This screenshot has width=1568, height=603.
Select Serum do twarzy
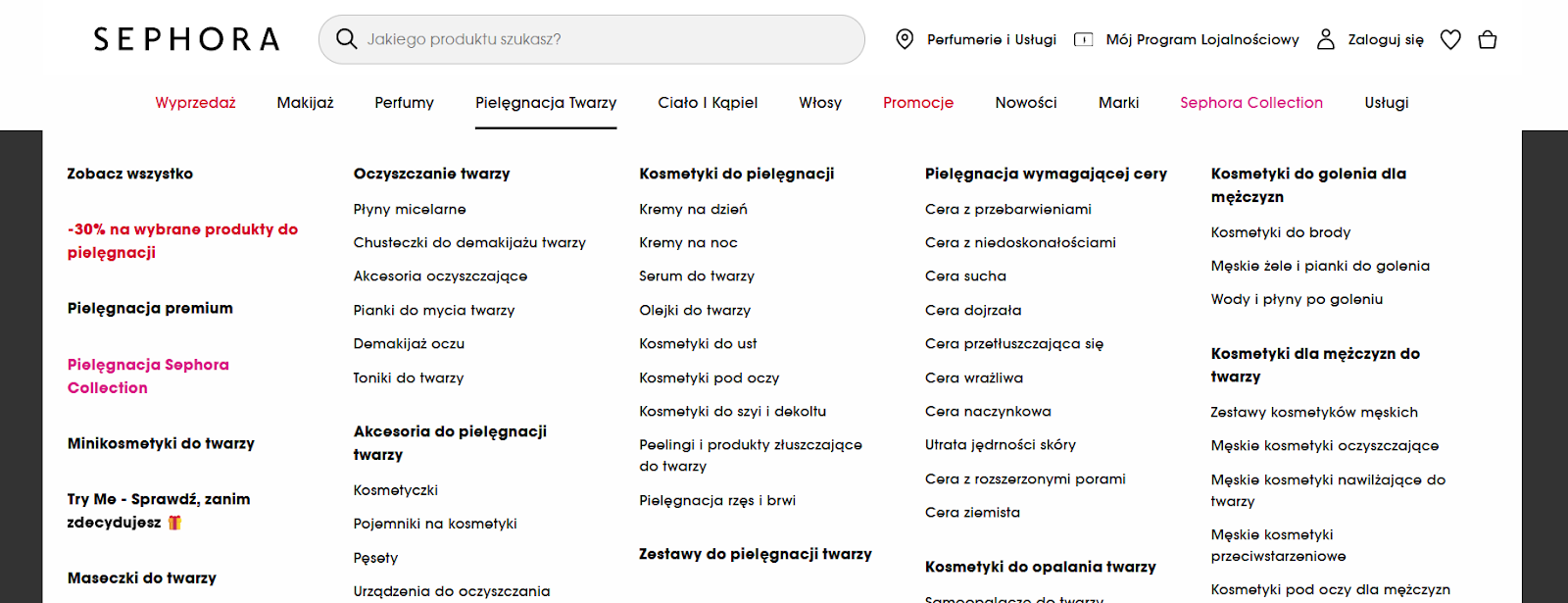click(x=697, y=276)
